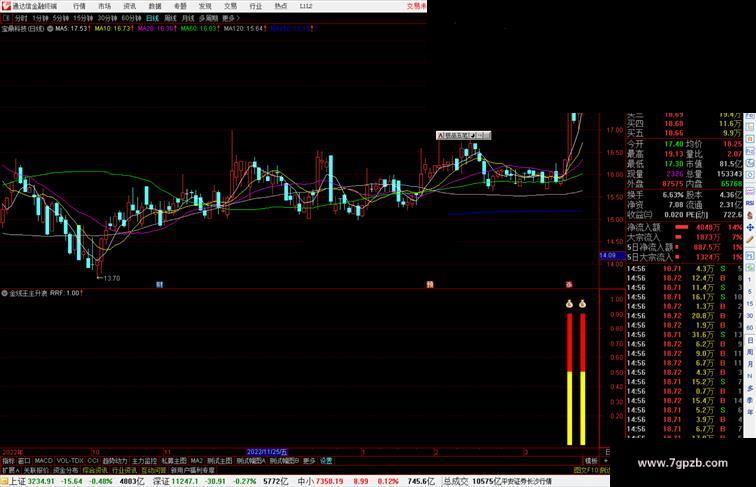Image resolution: width=756 pixels, height=487 pixels.
Task: Expand the 更多 period options
Action: tap(230, 18)
